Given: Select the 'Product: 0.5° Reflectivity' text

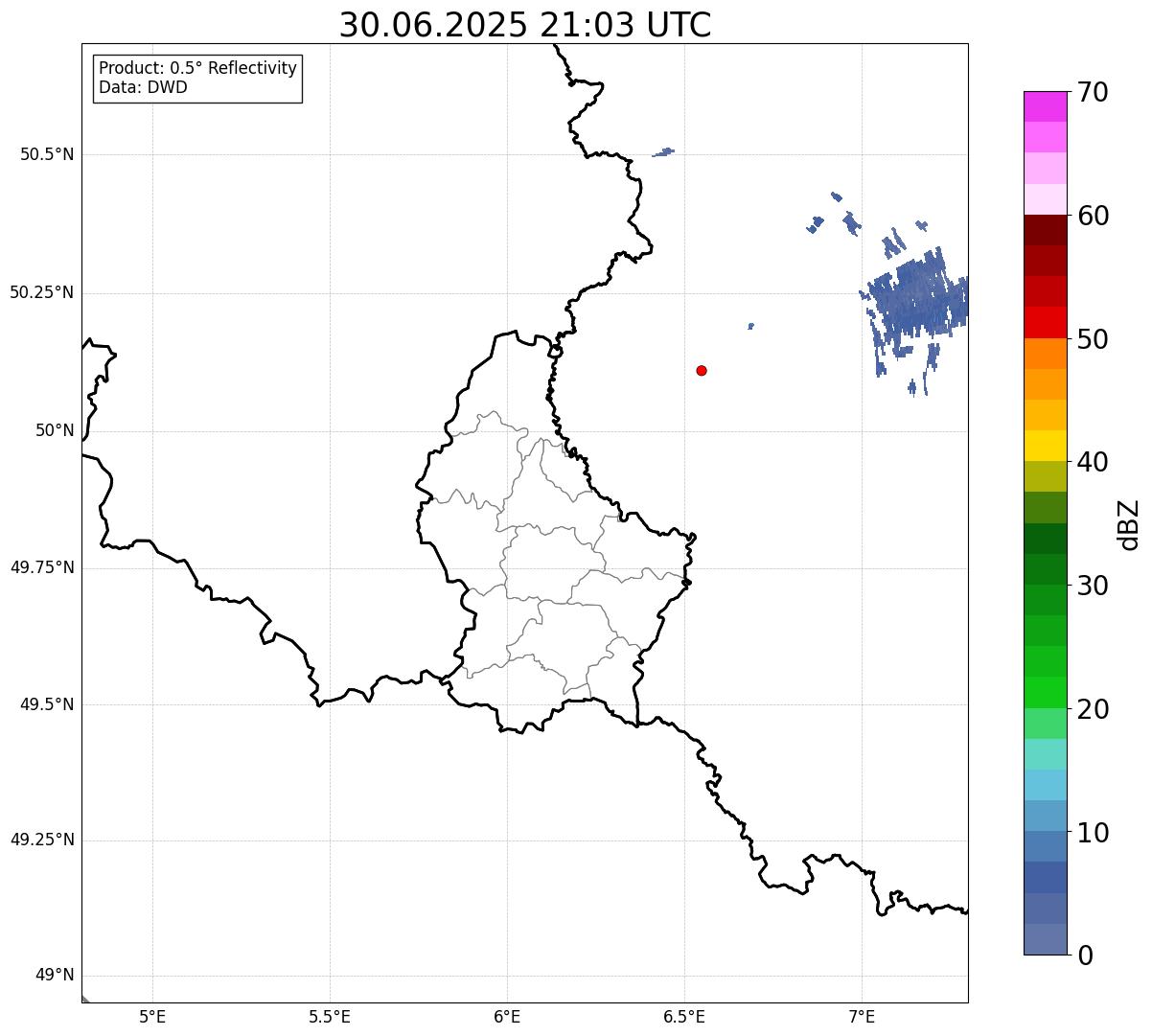Looking at the screenshot, I should [x=197, y=68].
